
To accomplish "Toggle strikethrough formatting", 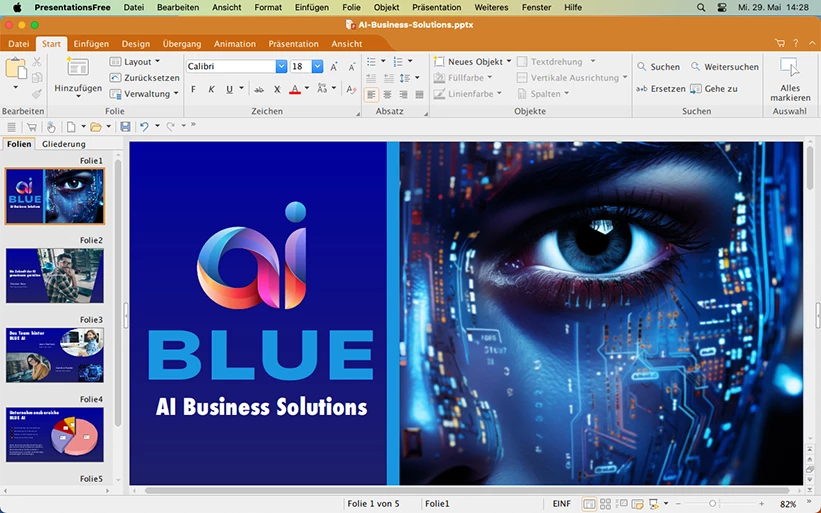I will pyautogui.click(x=259, y=90).
